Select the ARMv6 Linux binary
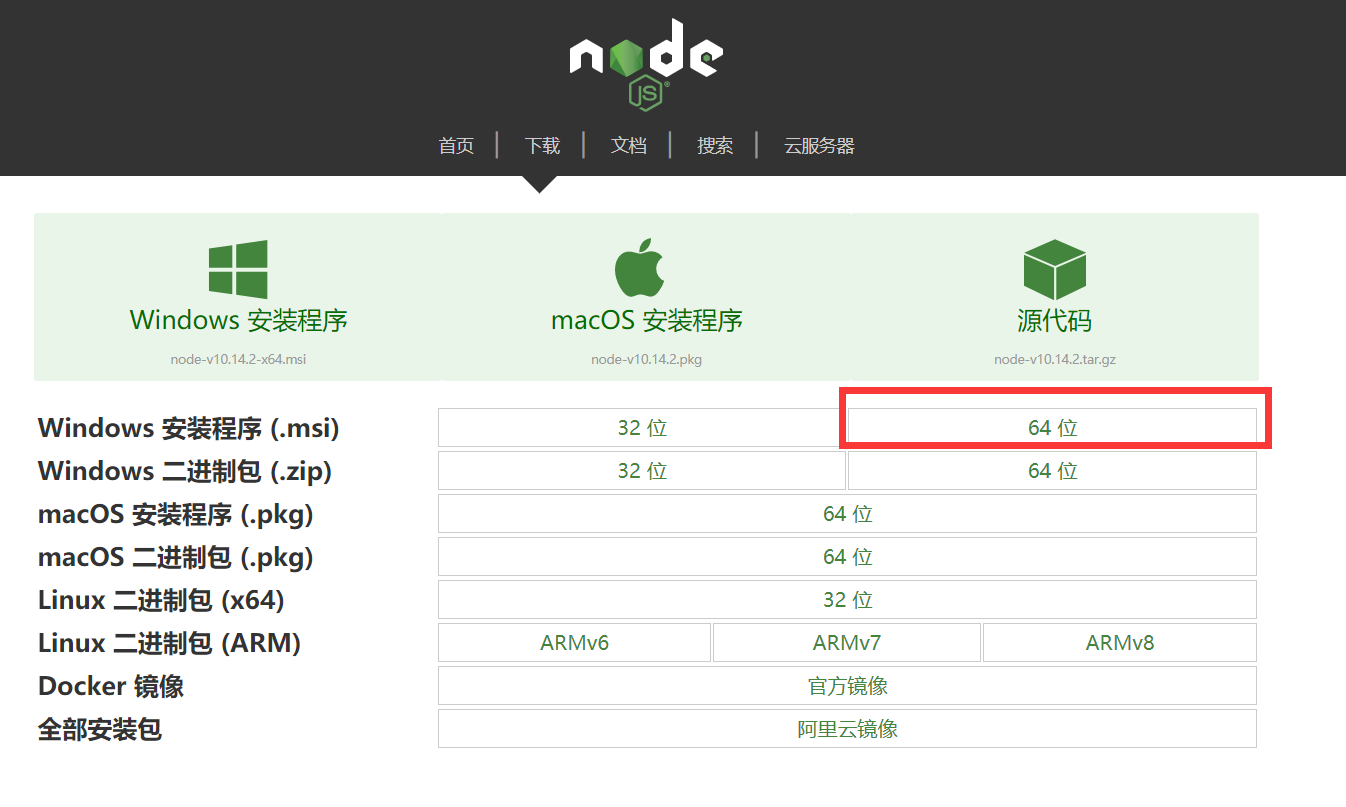The image size is (1346, 807). (x=574, y=643)
